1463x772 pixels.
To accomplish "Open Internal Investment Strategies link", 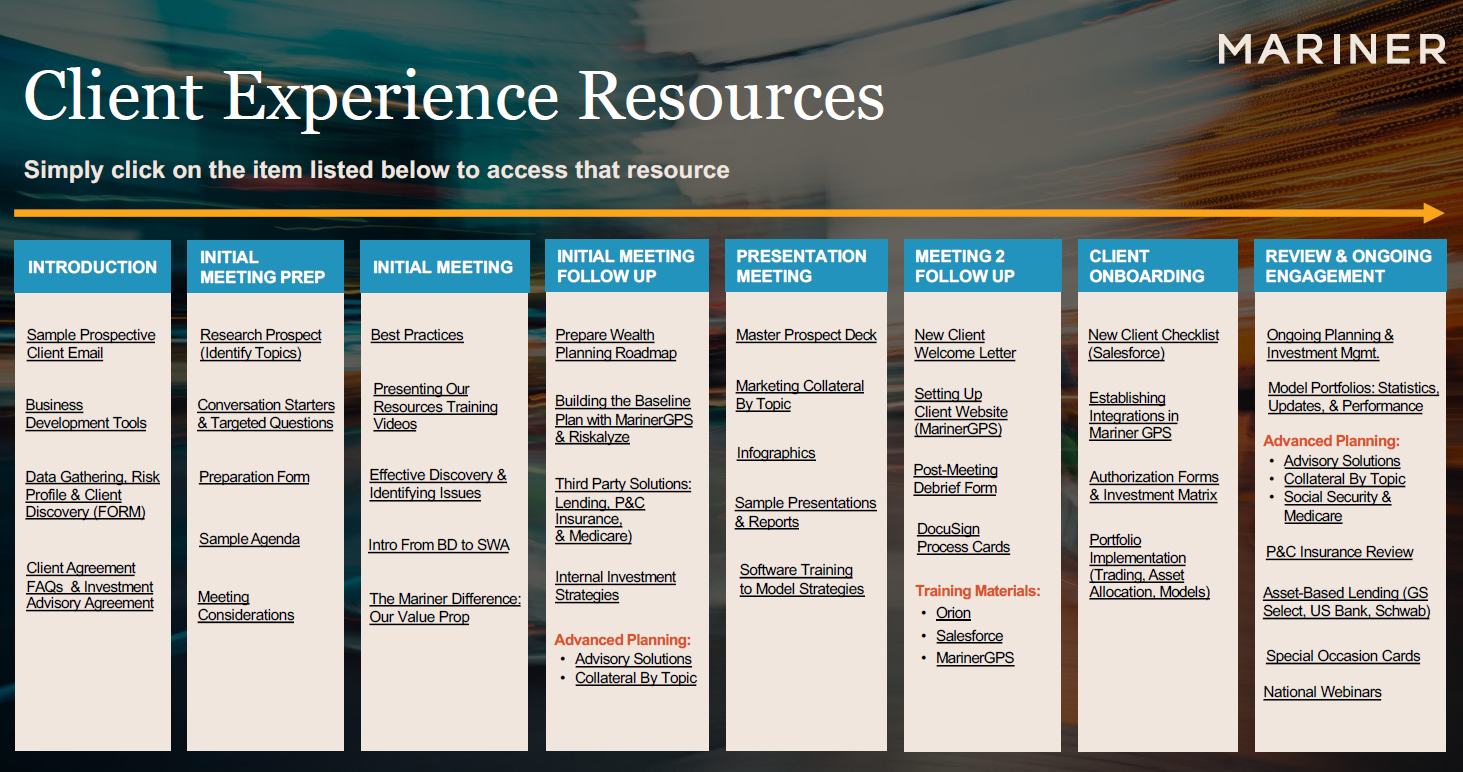I will point(616,586).
